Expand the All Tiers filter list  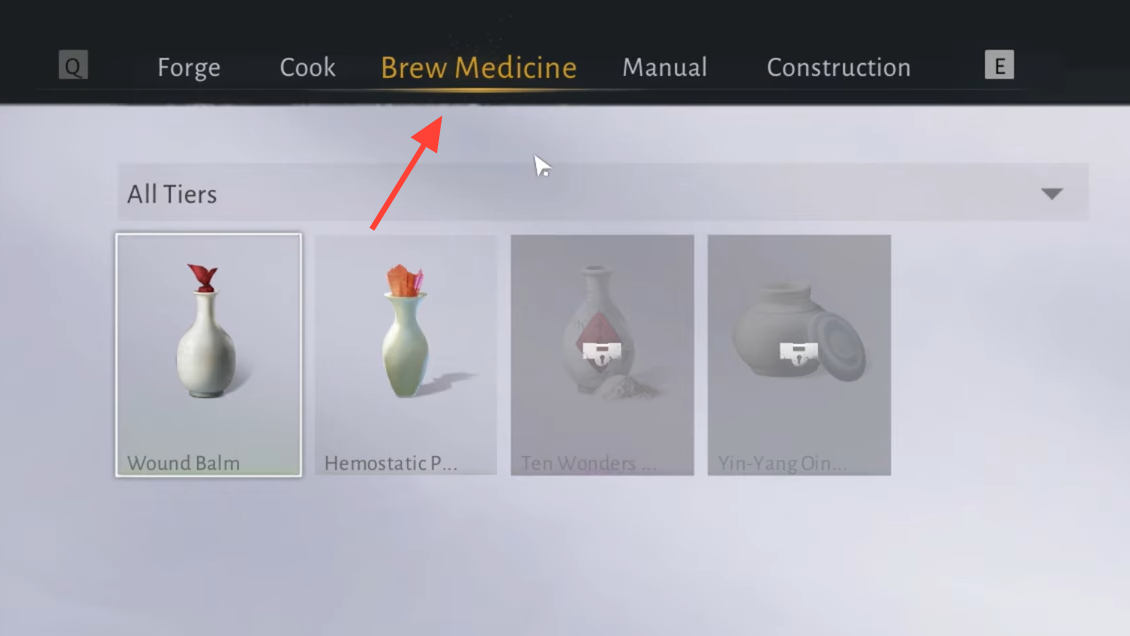pos(603,192)
